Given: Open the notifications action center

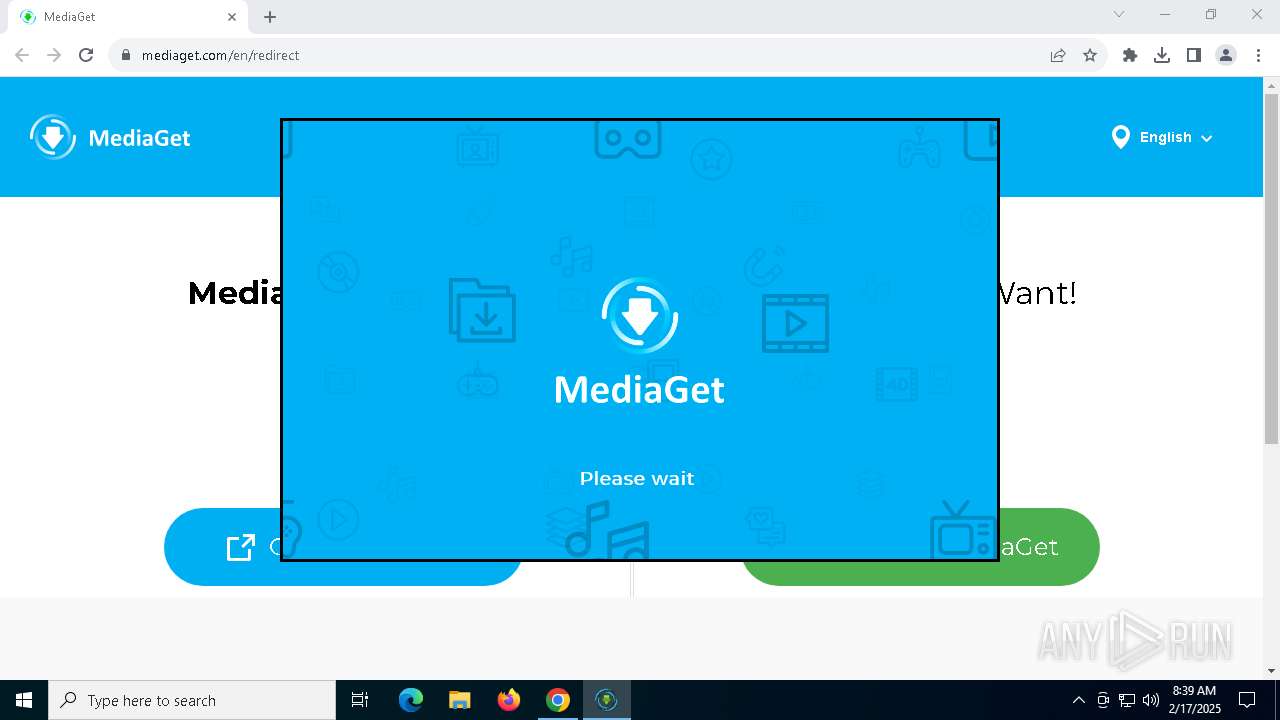Looking at the screenshot, I should point(1247,700).
